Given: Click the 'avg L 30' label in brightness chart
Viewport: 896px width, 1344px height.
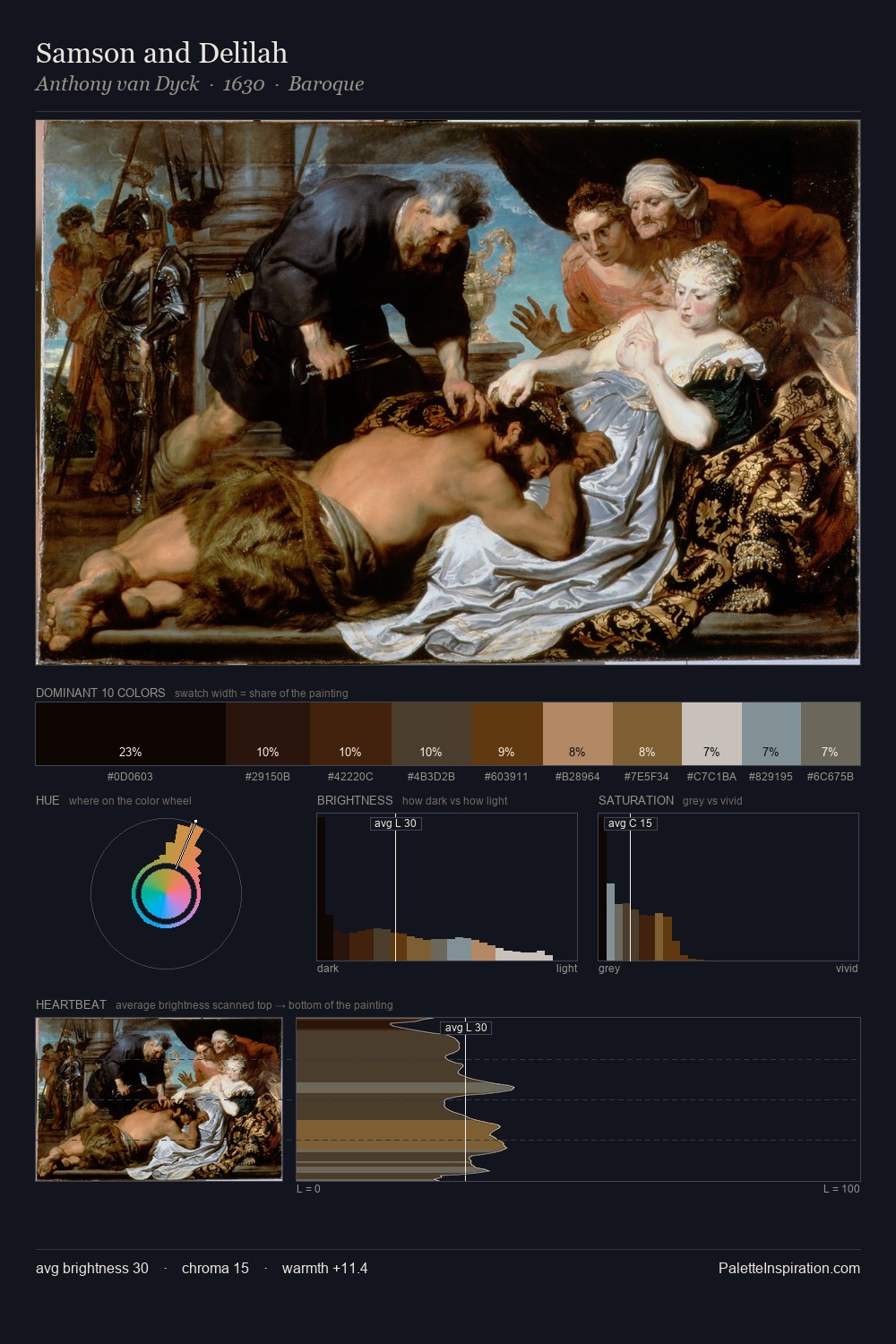Looking at the screenshot, I should click(x=395, y=823).
